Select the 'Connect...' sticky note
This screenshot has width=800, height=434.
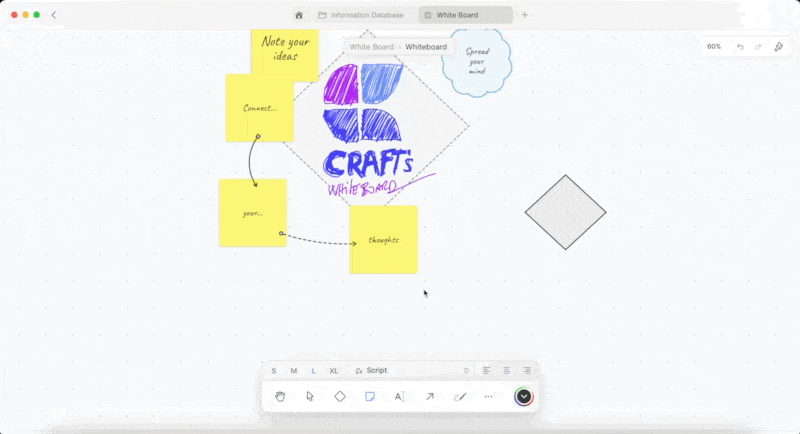(x=260, y=108)
